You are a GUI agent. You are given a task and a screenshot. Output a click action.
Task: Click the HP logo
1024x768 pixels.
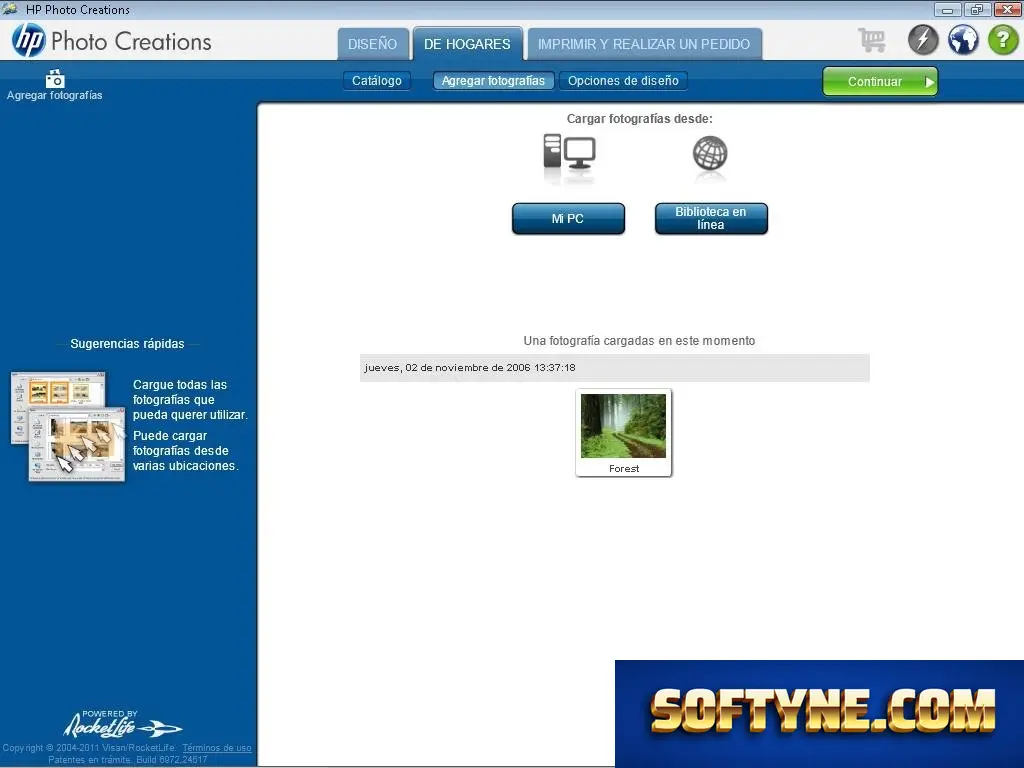(x=29, y=40)
